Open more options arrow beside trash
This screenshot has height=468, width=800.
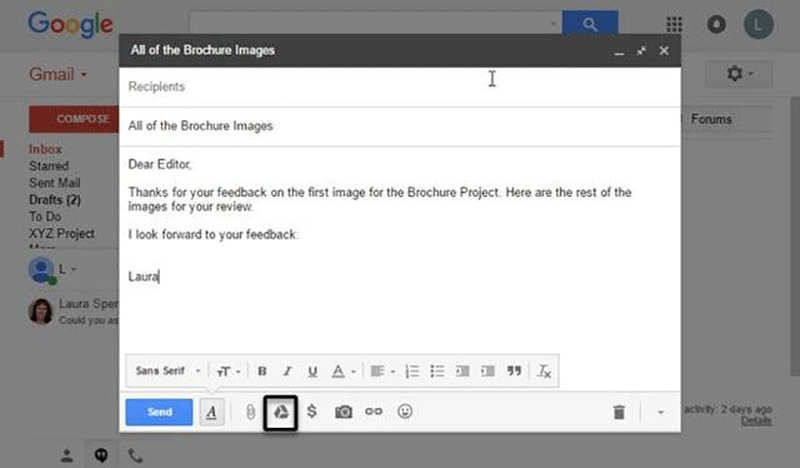pos(660,412)
